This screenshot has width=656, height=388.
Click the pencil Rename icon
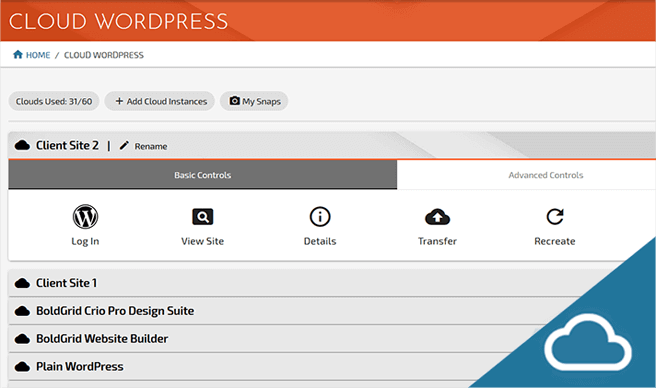point(124,145)
